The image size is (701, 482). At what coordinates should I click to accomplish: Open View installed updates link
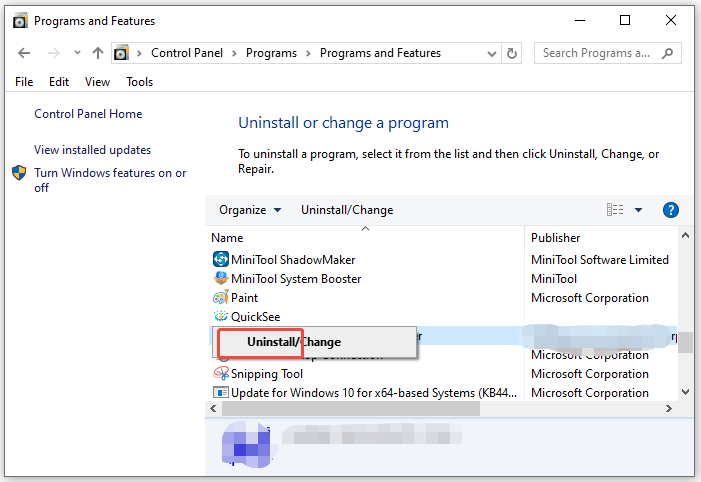(93, 150)
